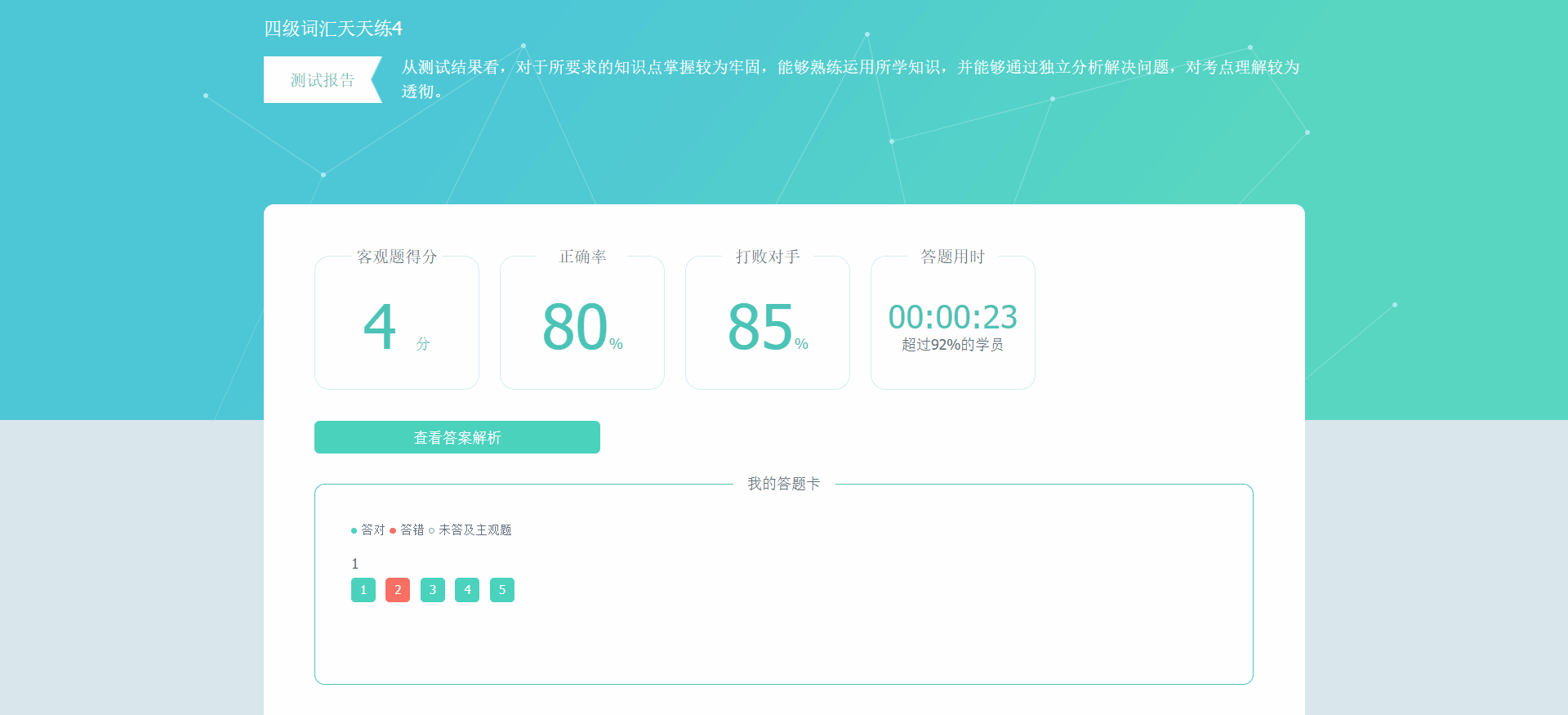The height and width of the screenshot is (715, 1568).
Task: Click the 未答及主观题 legend circle
Action: coord(431,531)
